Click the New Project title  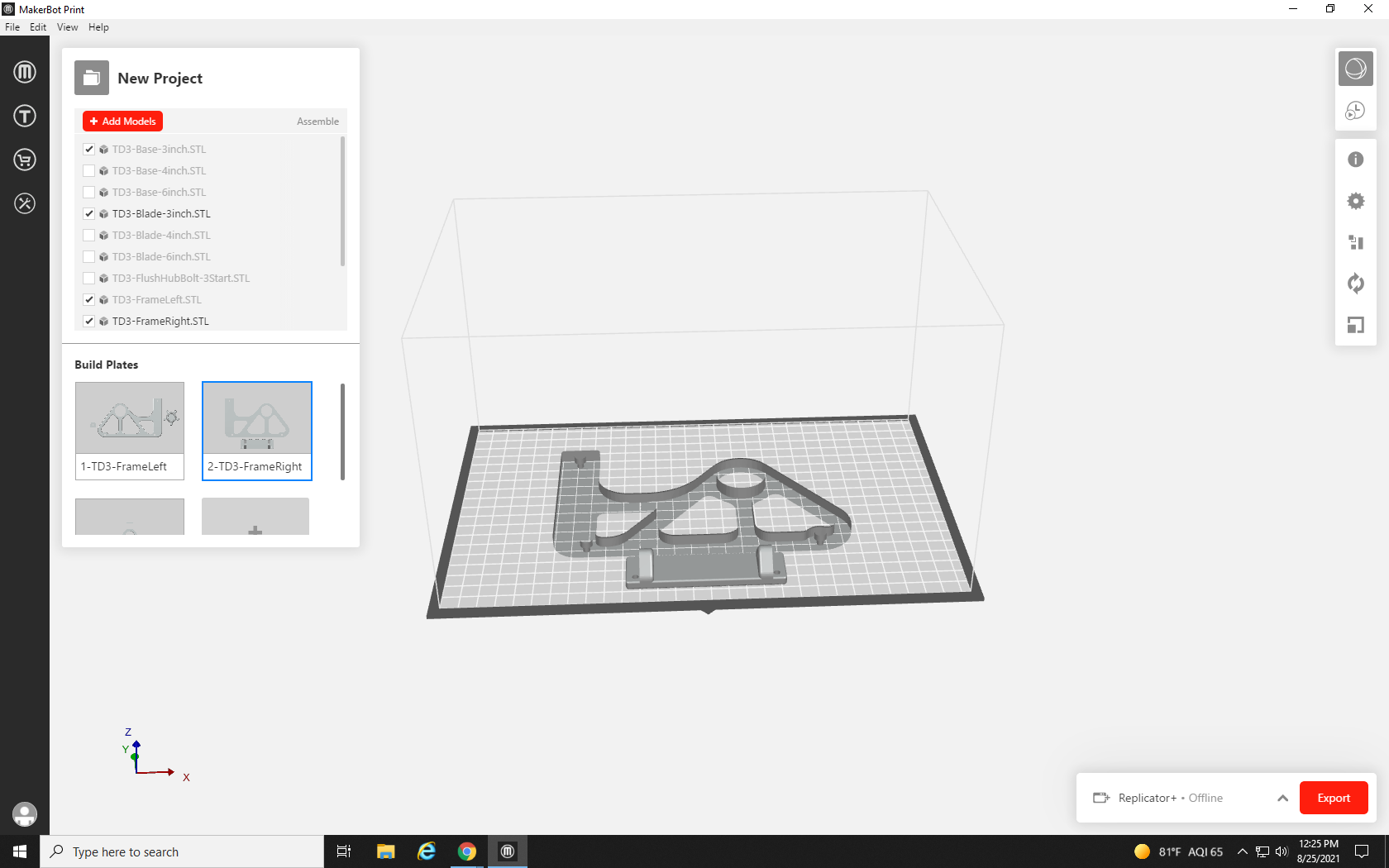(x=160, y=79)
